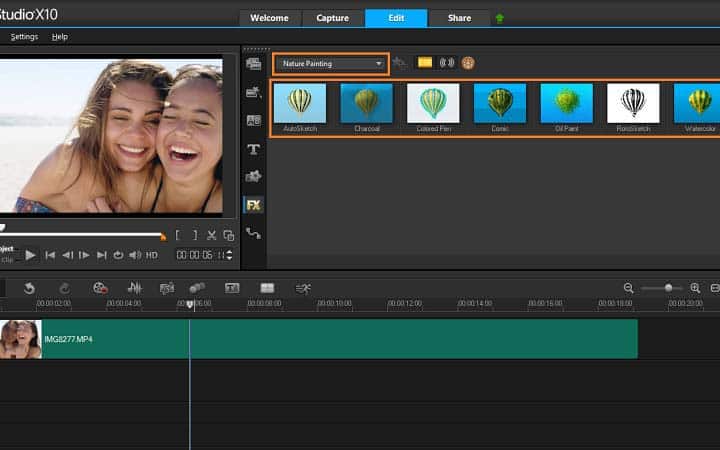720x450 pixels.
Task: Switch to the Welcome tab
Action: click(270, 18)
